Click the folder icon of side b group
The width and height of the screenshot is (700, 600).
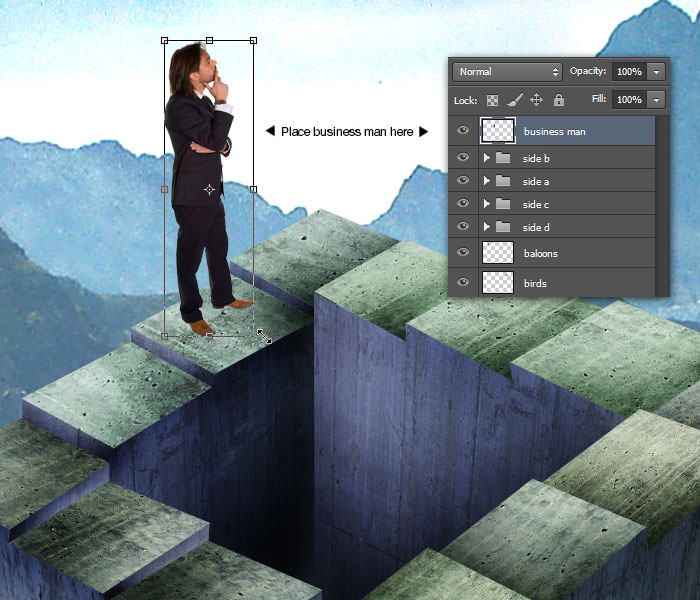(503, 158)
